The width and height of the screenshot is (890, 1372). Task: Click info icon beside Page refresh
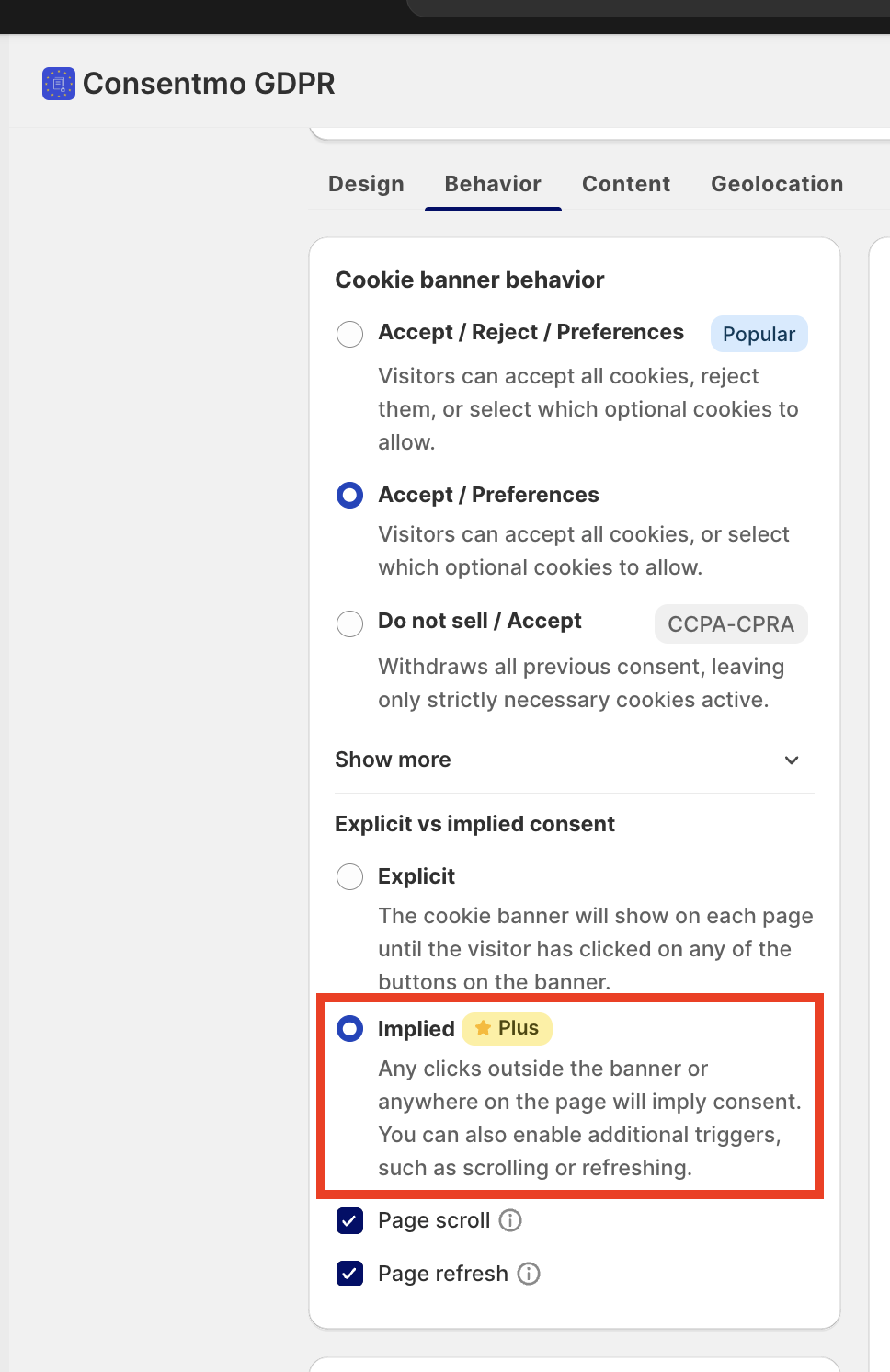click(529, 1274)
